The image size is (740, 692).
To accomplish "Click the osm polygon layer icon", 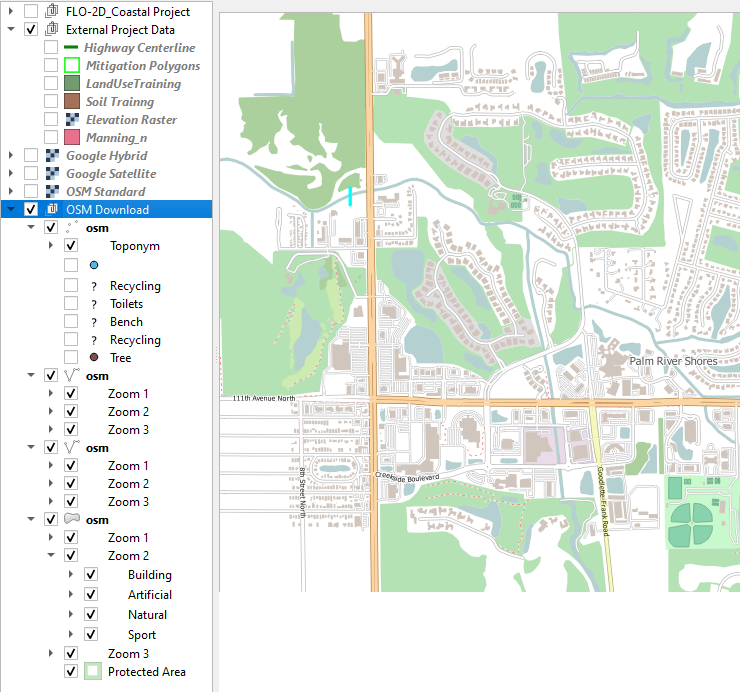I will (71, 520).
